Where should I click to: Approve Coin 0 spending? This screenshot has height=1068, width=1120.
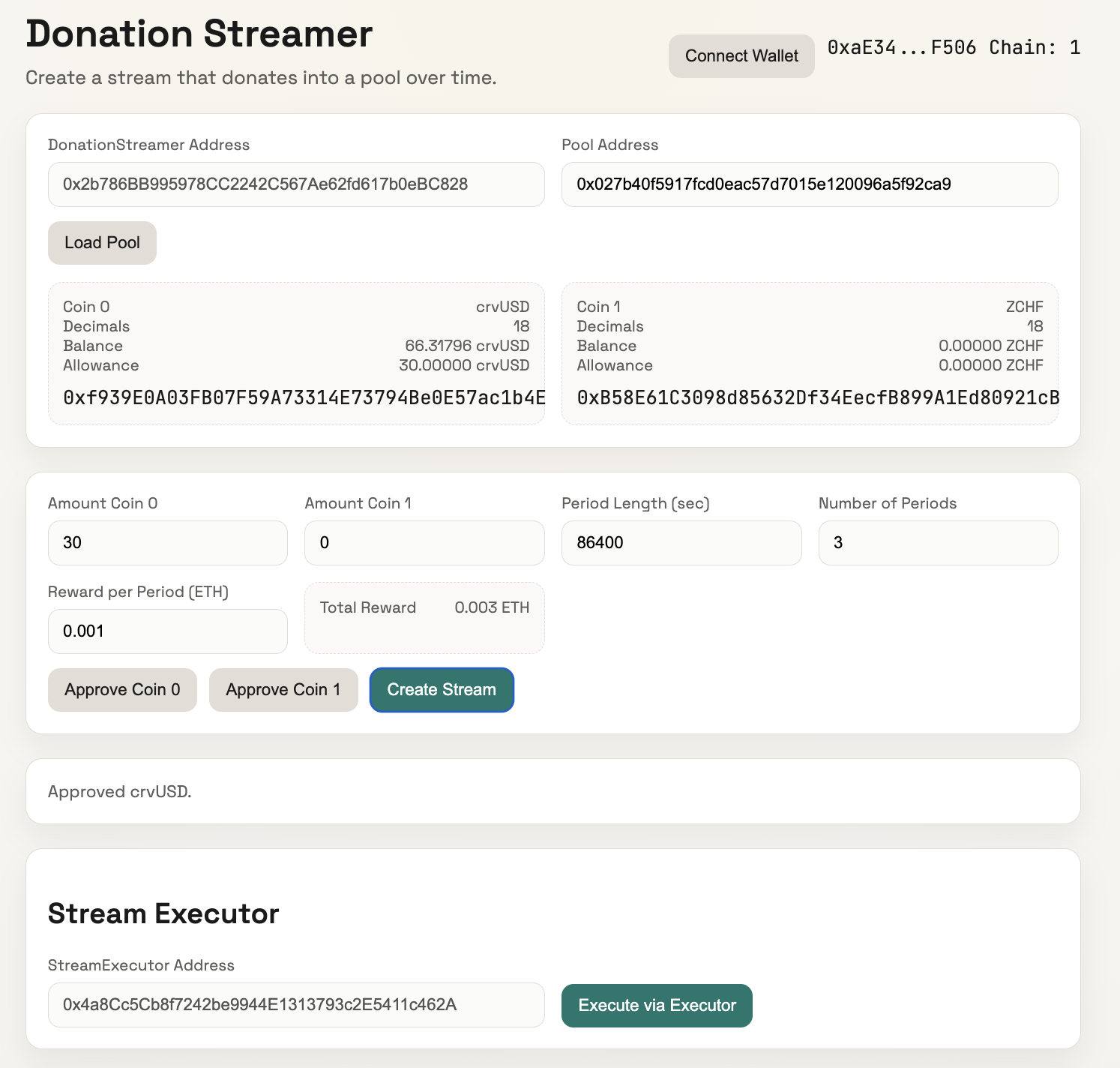click(x=122, y=690)
